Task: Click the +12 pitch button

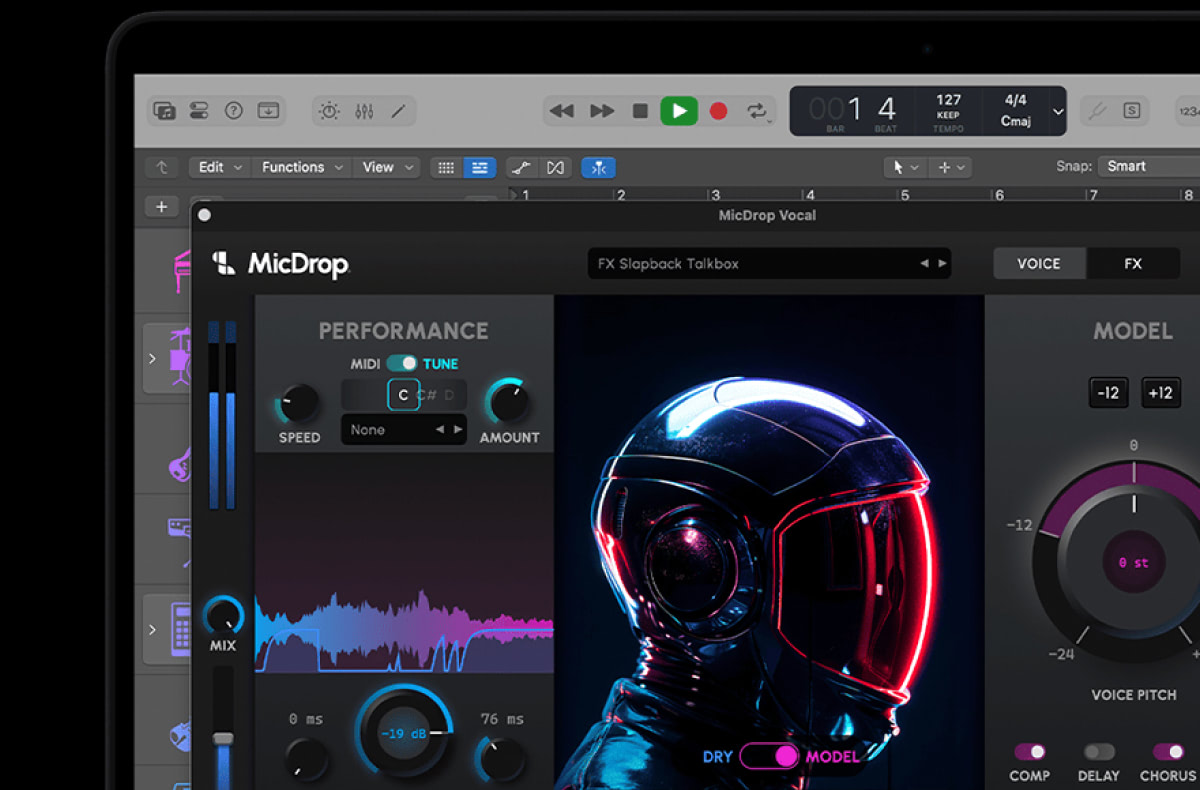Action: (1160, 393)
